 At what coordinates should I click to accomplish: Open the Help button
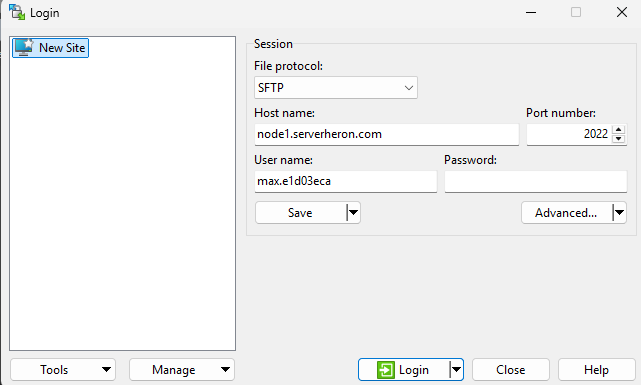pyautogui.click(x=596, y=370)
